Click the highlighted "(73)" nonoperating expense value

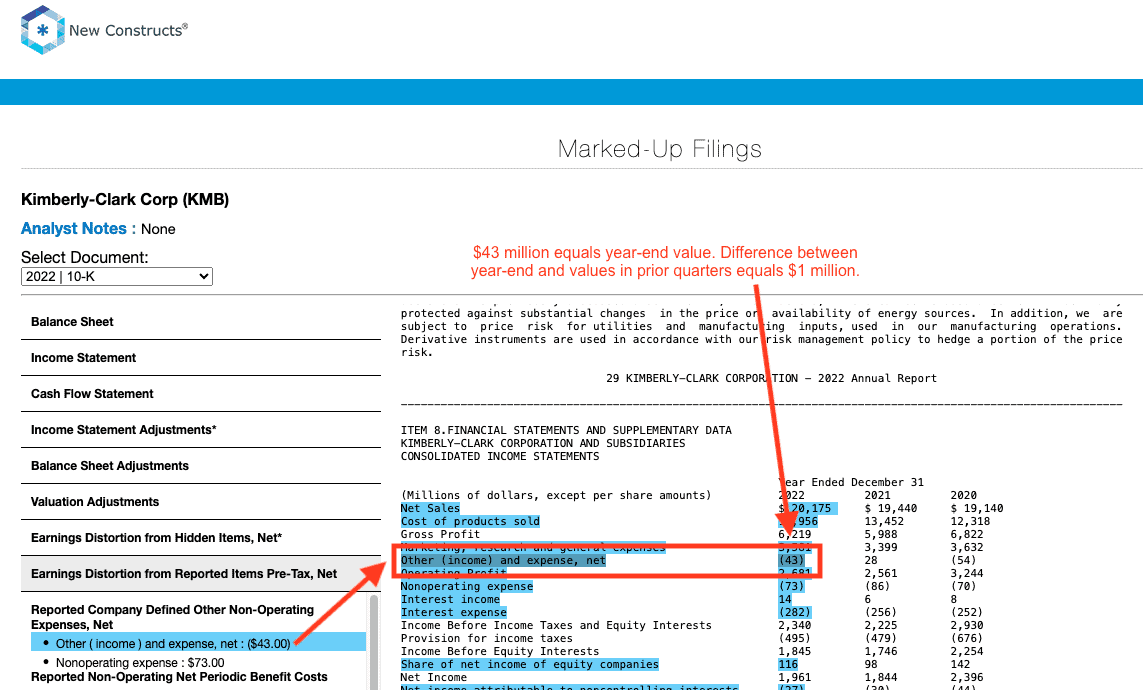(792, 587)
